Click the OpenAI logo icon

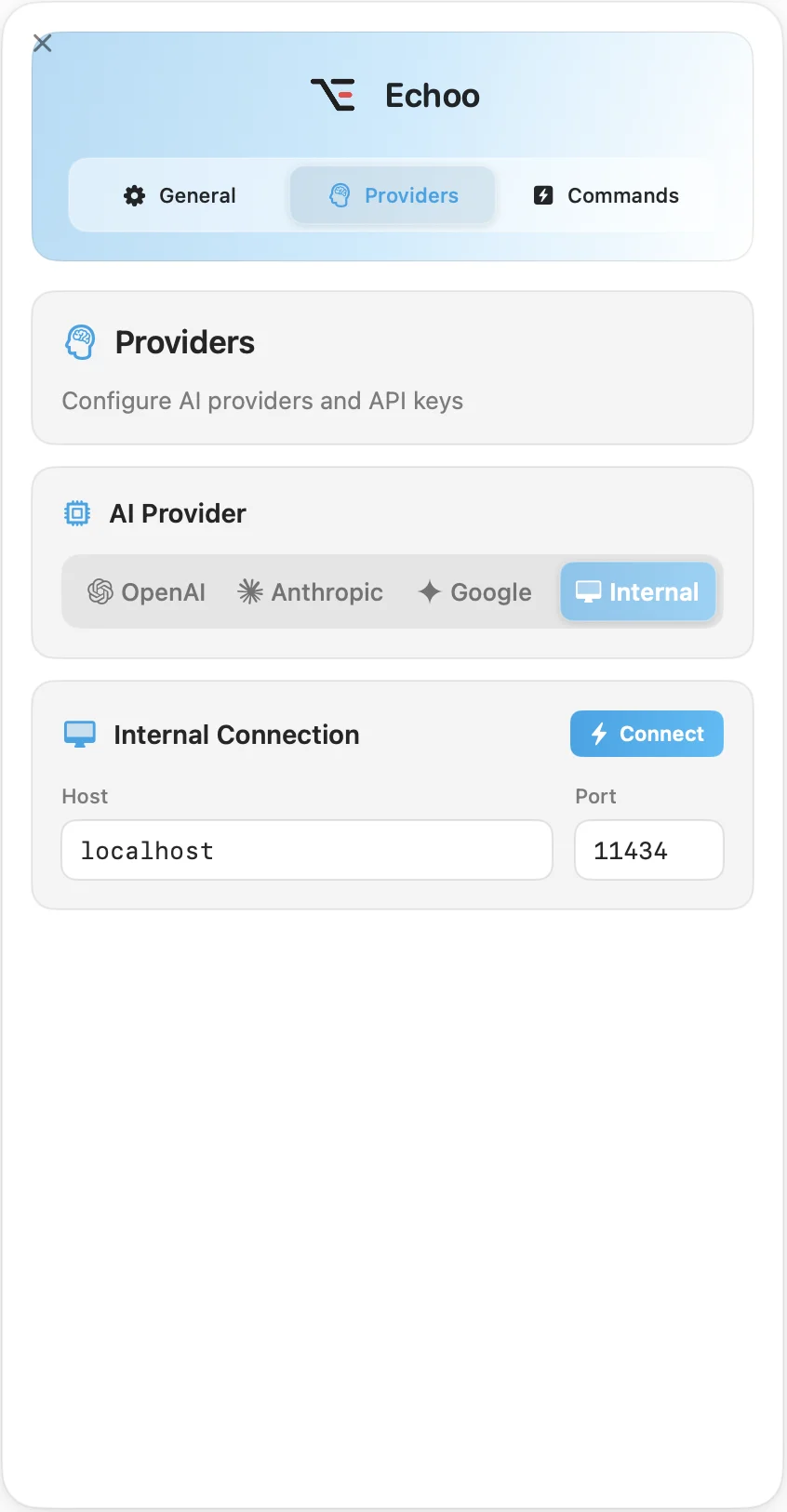100,591
